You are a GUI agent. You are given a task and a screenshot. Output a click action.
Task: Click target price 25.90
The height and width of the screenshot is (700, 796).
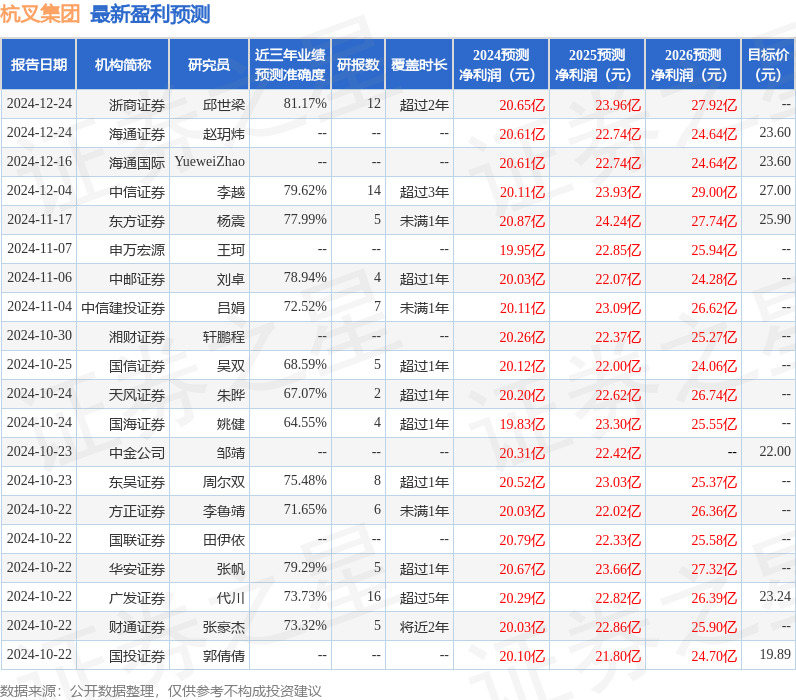775,219
